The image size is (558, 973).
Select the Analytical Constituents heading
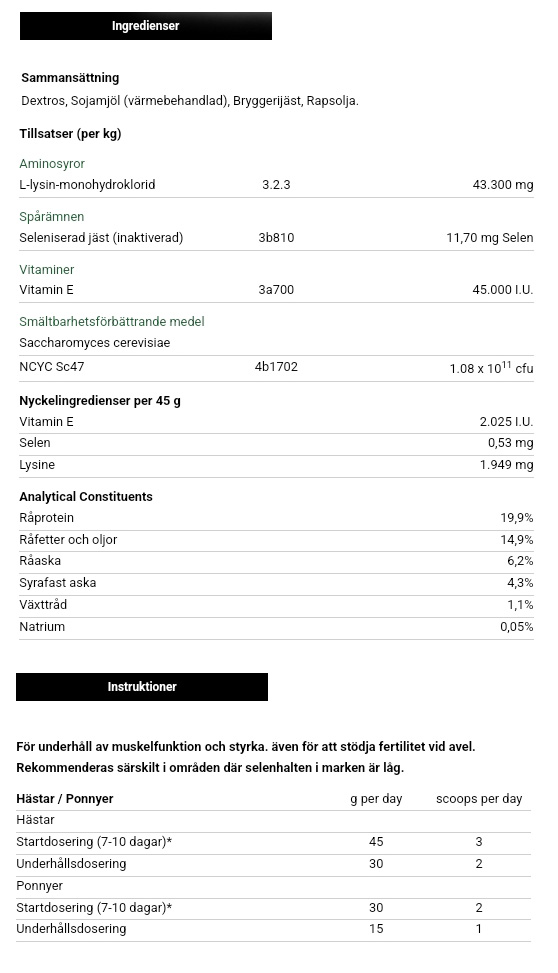[86, 496]
